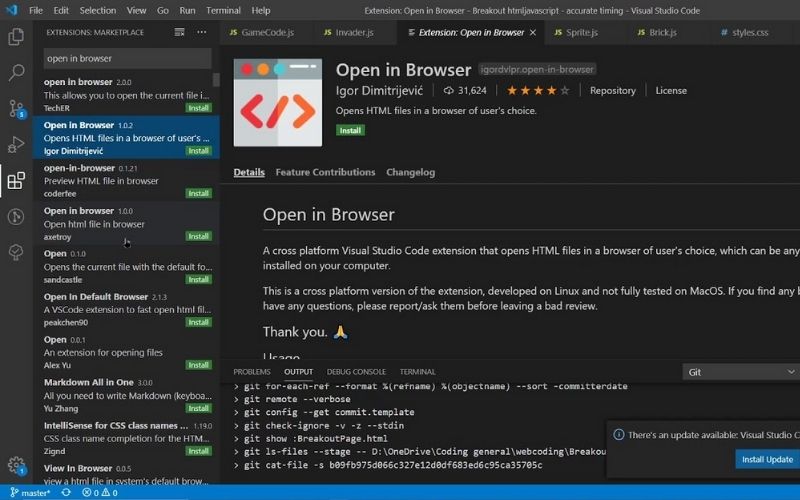The height and width of the screenshot is (500, 800).
Task: Open the Git output channel dropdown
Action: (741, 372)
